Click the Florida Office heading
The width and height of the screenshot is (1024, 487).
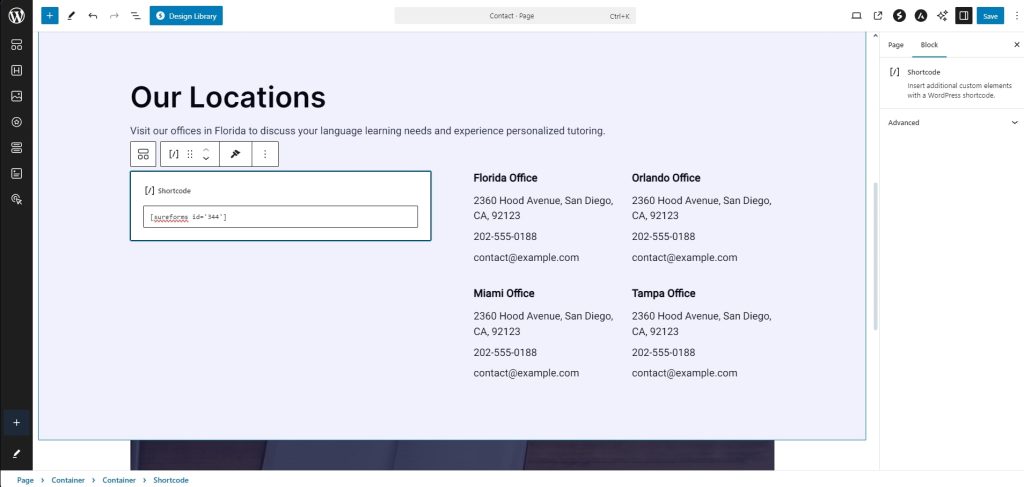click(505, 178)
